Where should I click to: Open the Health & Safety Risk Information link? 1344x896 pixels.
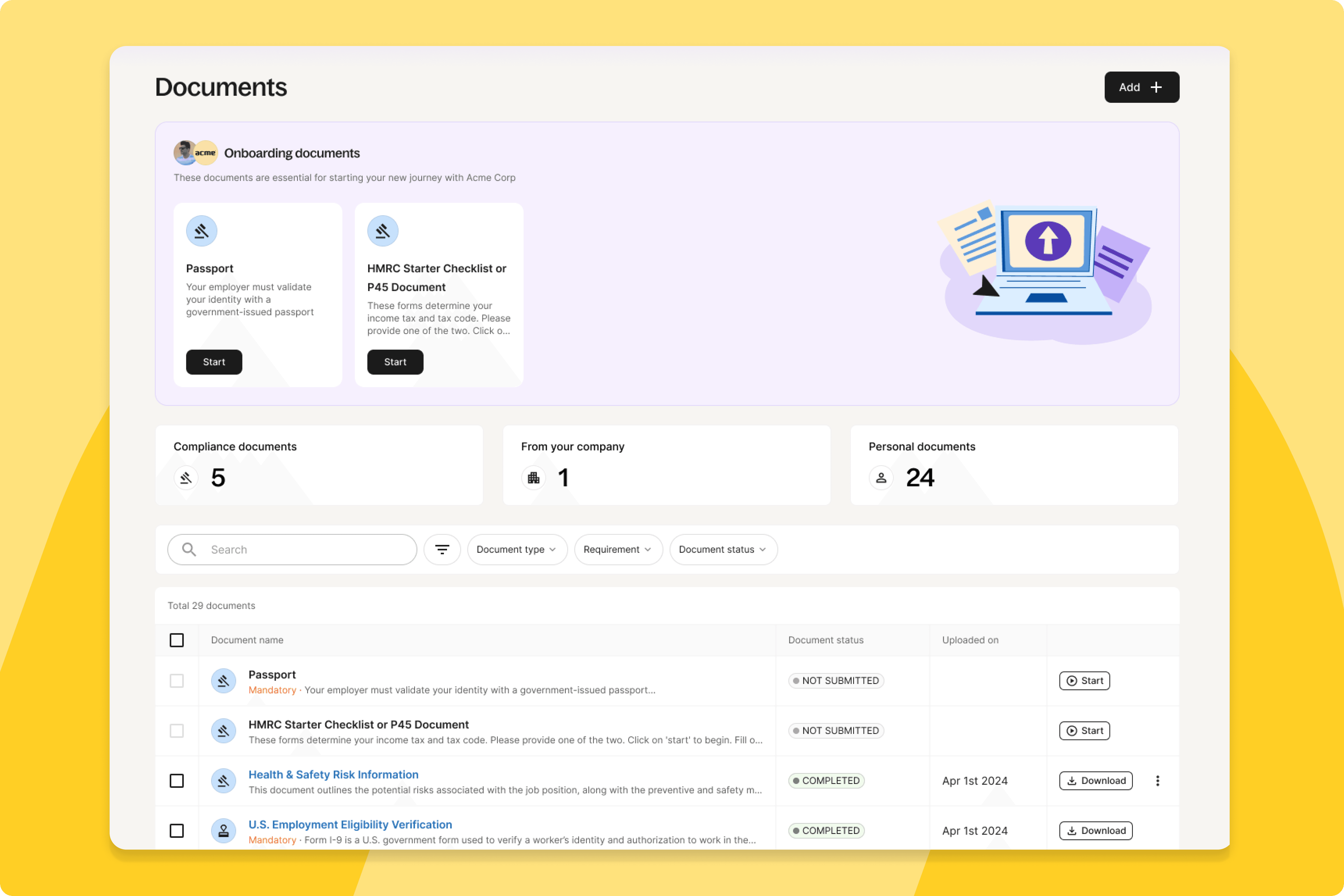333,774
